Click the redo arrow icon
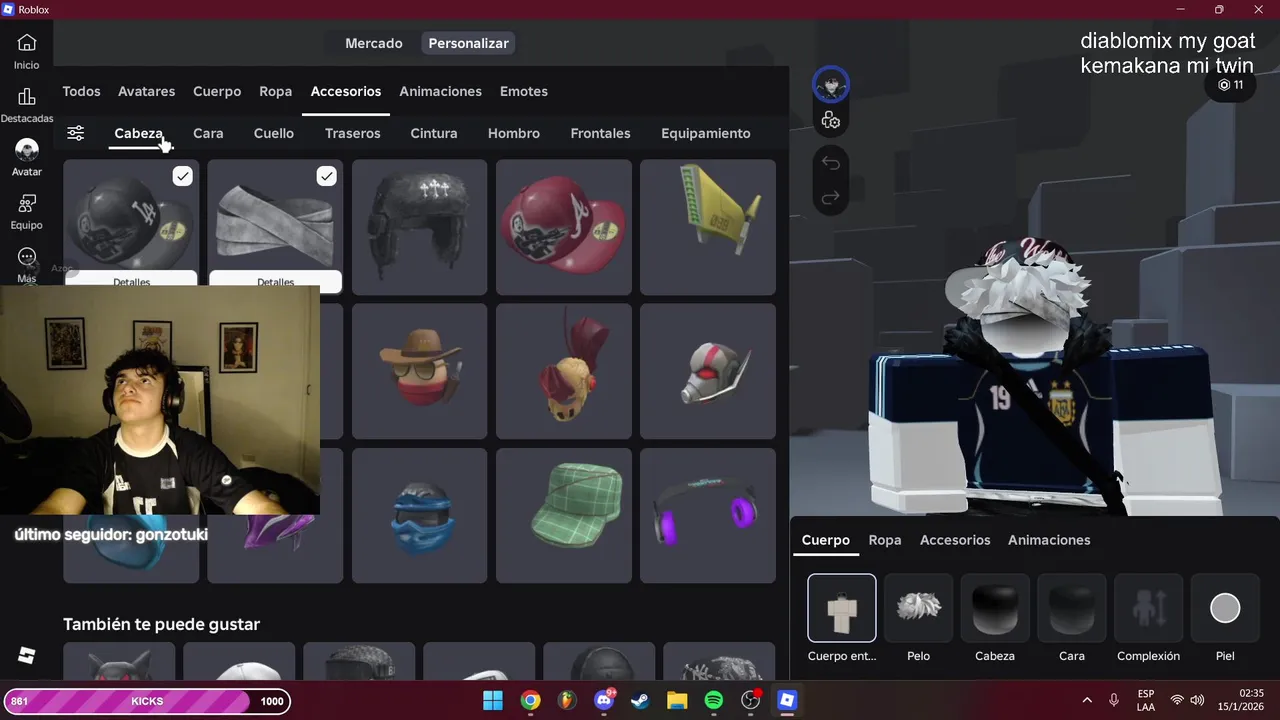The width and height of the screenshot is (1280, 720). (x=831, y=198)
